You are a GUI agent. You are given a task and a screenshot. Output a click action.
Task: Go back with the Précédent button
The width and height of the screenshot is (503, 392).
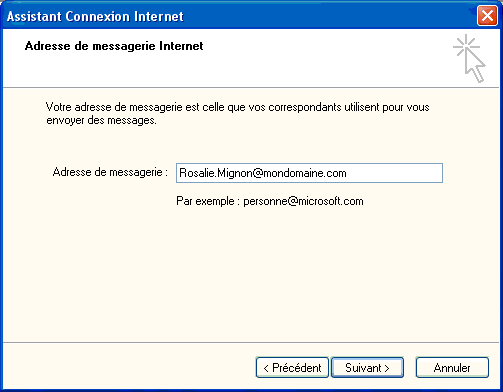point(292,368)
